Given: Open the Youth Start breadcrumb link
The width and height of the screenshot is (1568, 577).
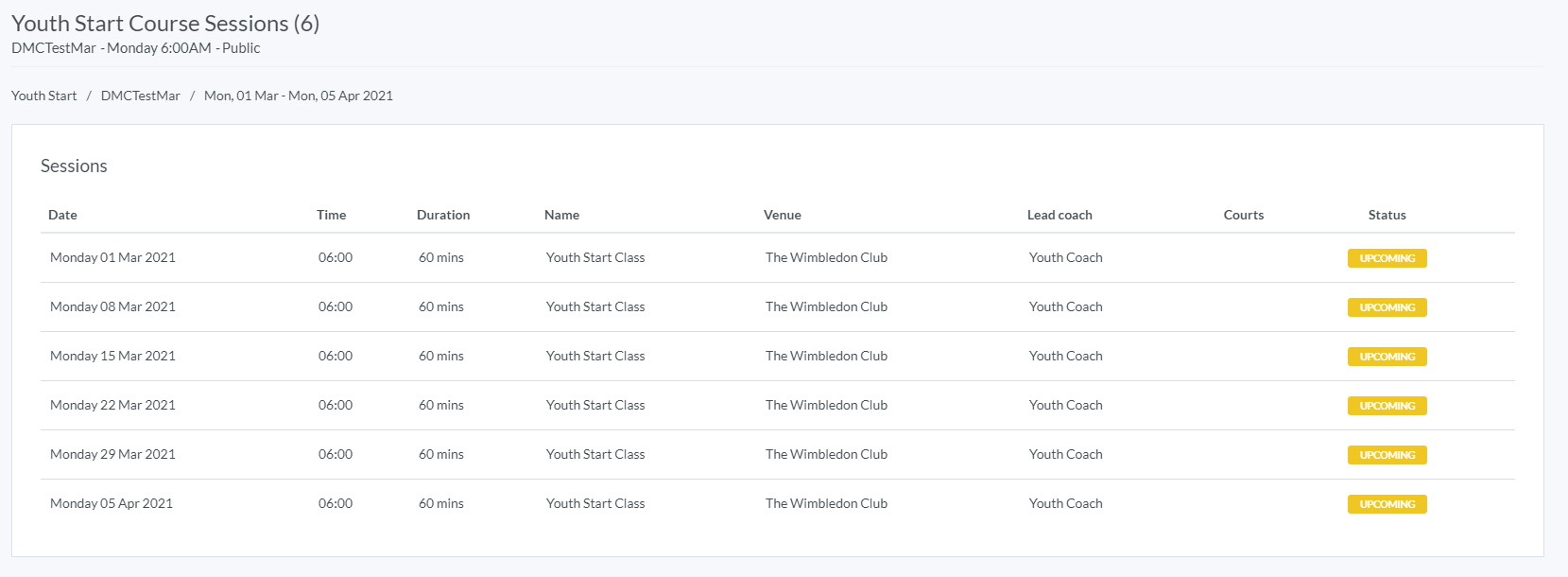Looking at the screenshot, I should click(x=44, y=96).
